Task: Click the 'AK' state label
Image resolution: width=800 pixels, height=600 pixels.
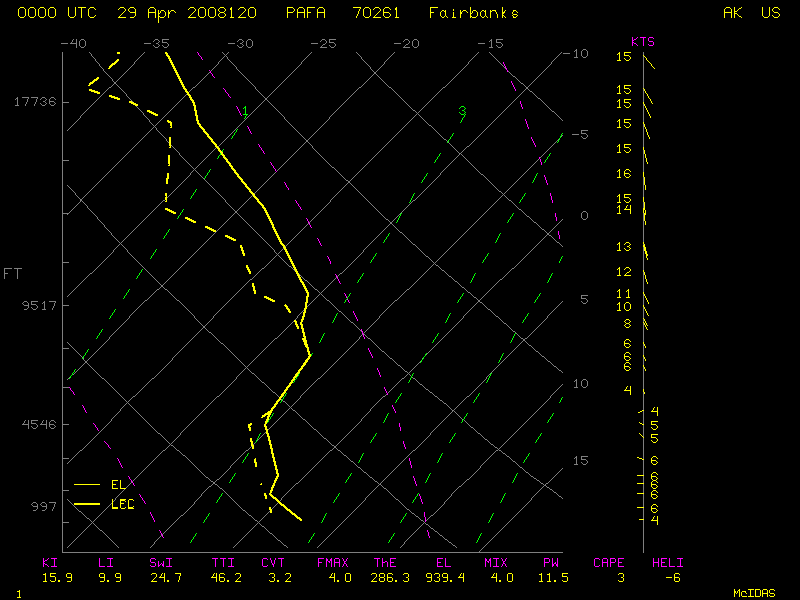Action: (x=733, y=13)
